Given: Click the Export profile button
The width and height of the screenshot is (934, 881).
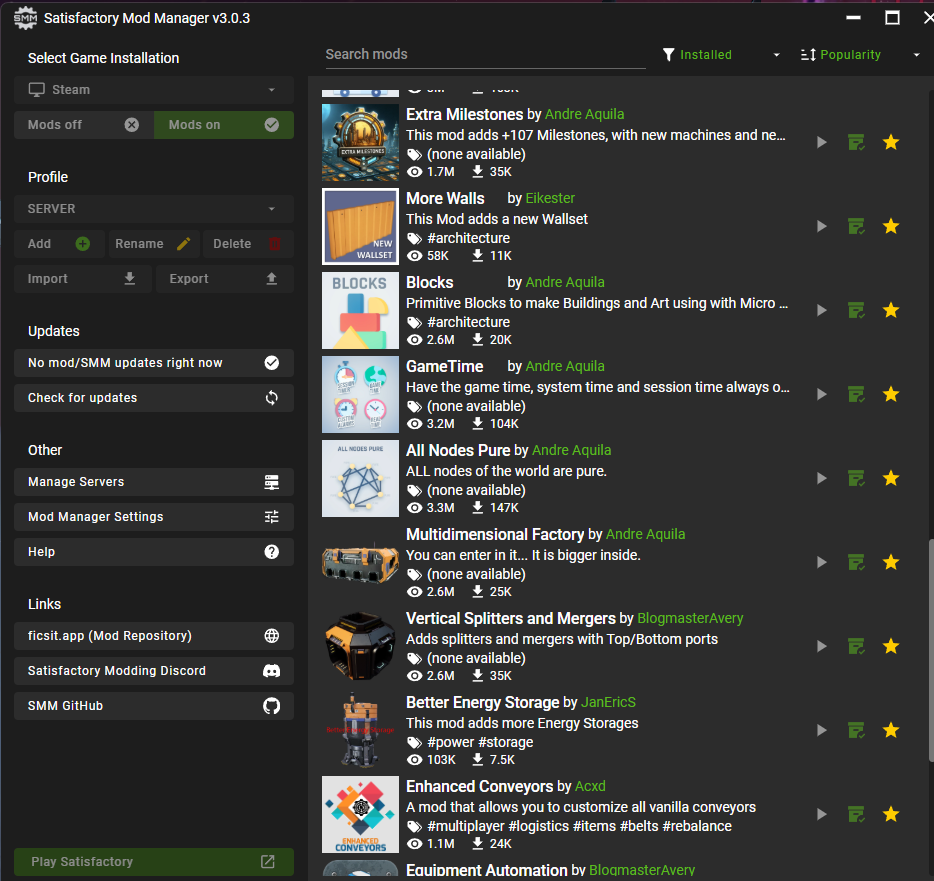Looking at the screenshot, I should [225, 279].
